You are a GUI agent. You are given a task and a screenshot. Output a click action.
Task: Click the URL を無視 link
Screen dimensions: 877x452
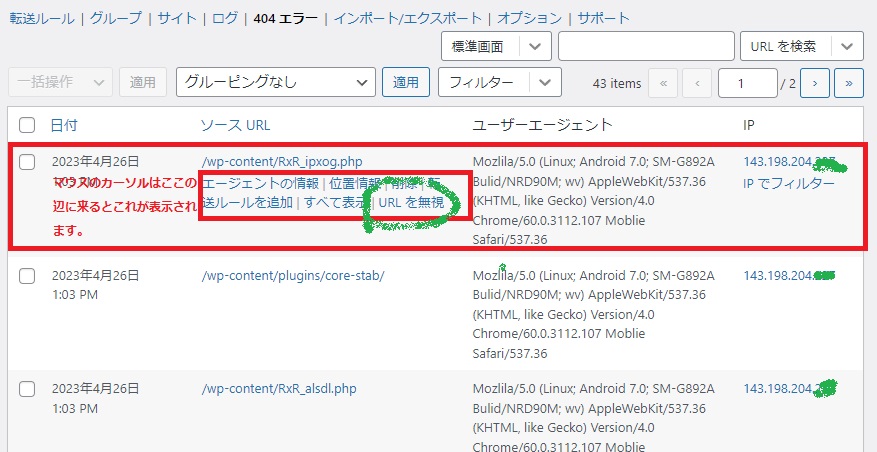coord(411,203)
